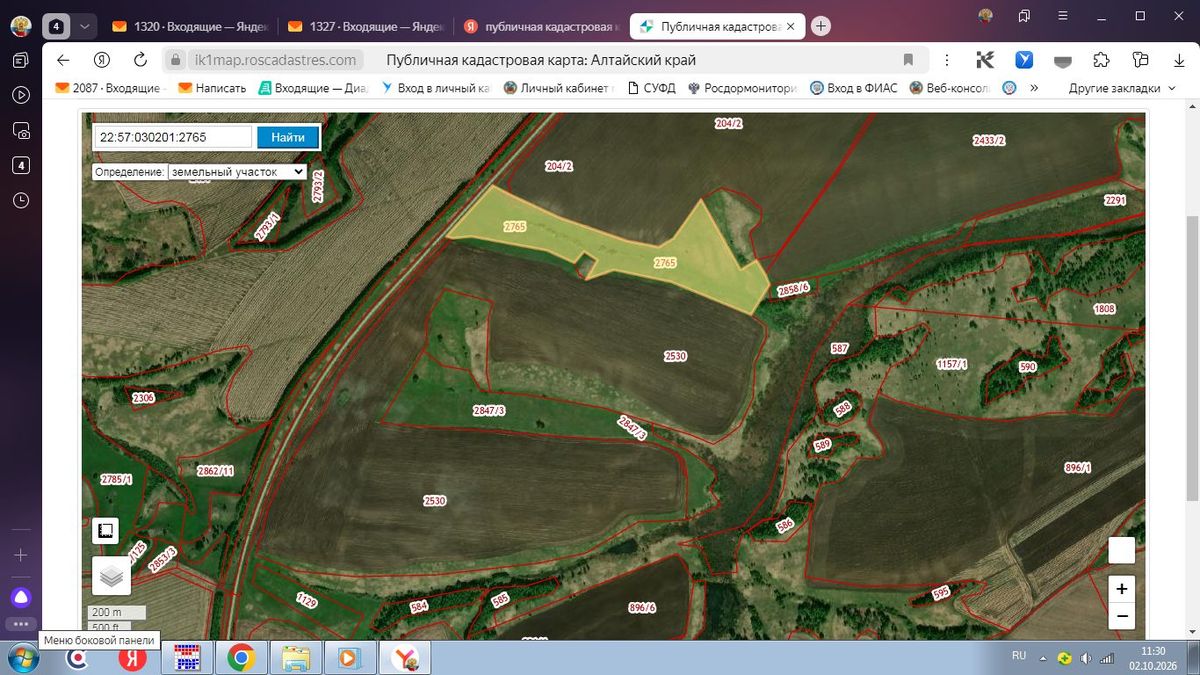Click the Найти search button
The height and width of the screenshot is (675, 1200).
(x=288, y=137)
